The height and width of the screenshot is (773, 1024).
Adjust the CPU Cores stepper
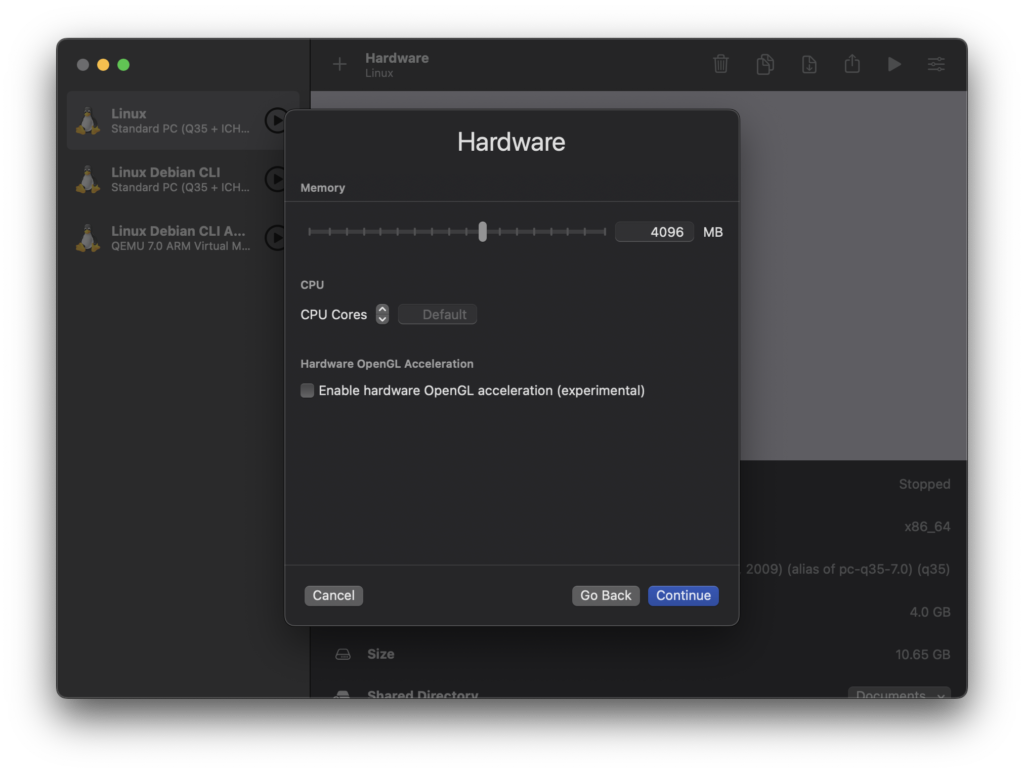coord(382,314)
